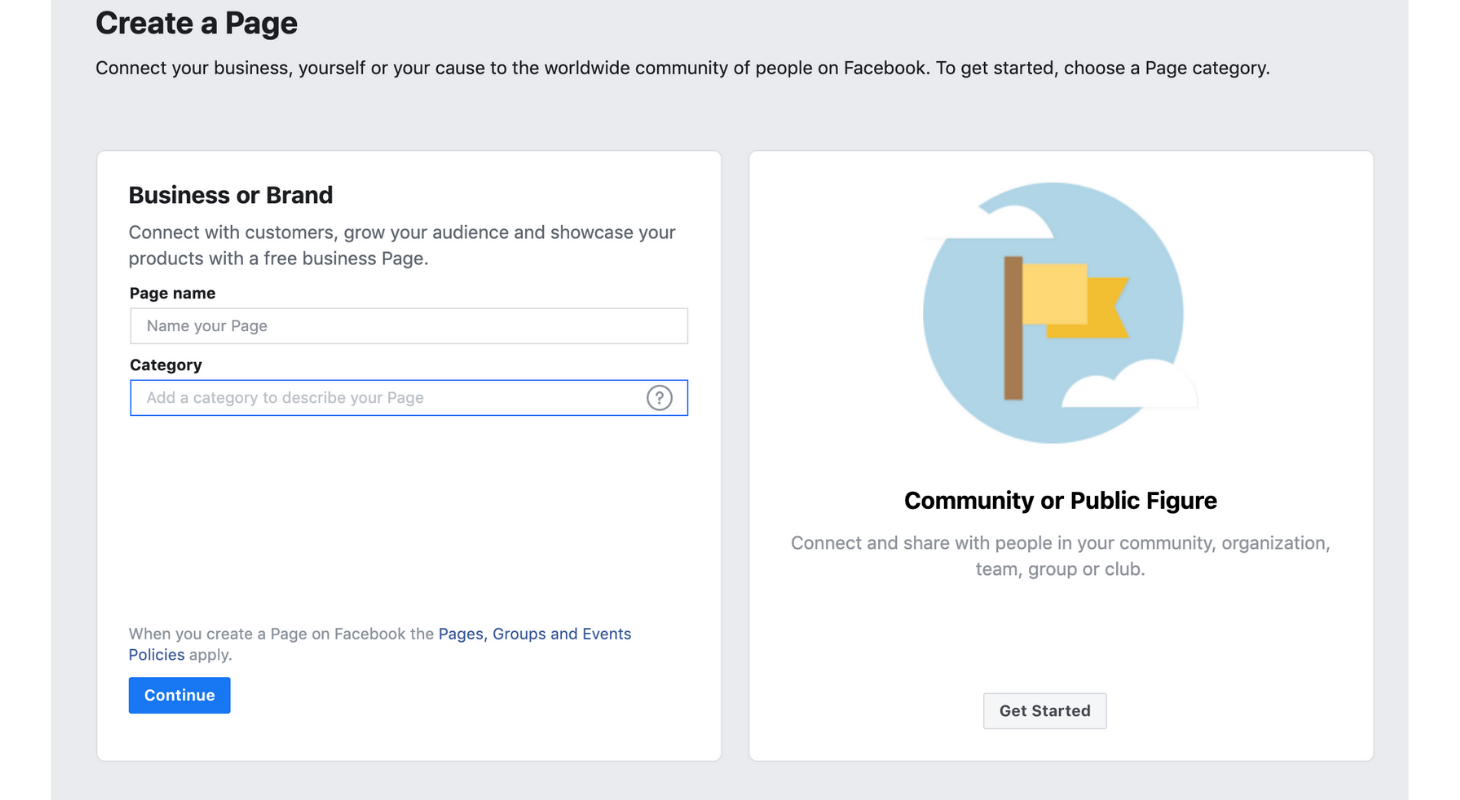Click the Page name input field

(409, 326)
